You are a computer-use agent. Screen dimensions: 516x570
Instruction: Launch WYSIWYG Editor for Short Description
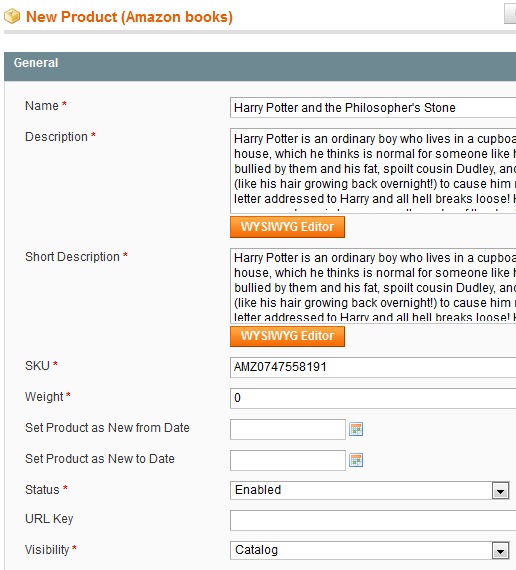(x=287, y=336)
